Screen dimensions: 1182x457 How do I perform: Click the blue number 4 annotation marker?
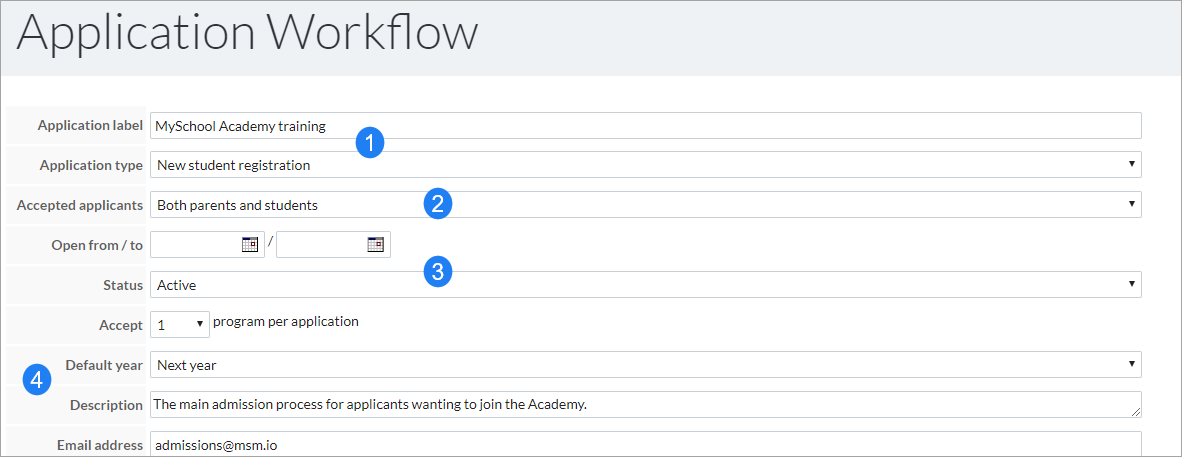click(36, 379)
